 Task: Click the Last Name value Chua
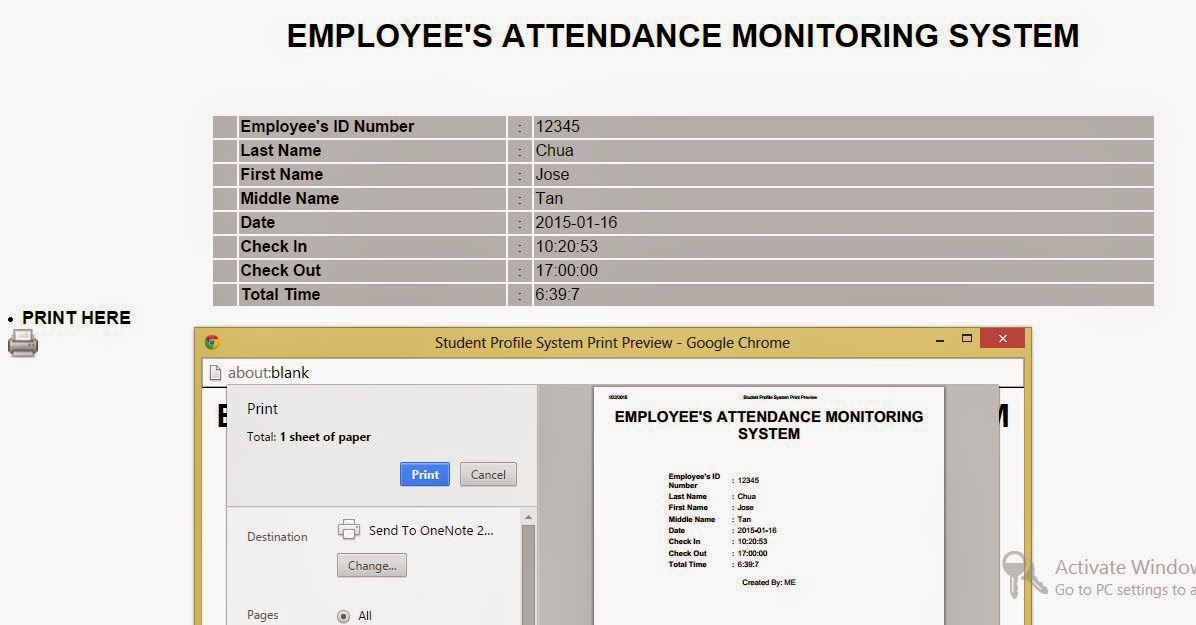pyautogui.click(x=555, y=150)
